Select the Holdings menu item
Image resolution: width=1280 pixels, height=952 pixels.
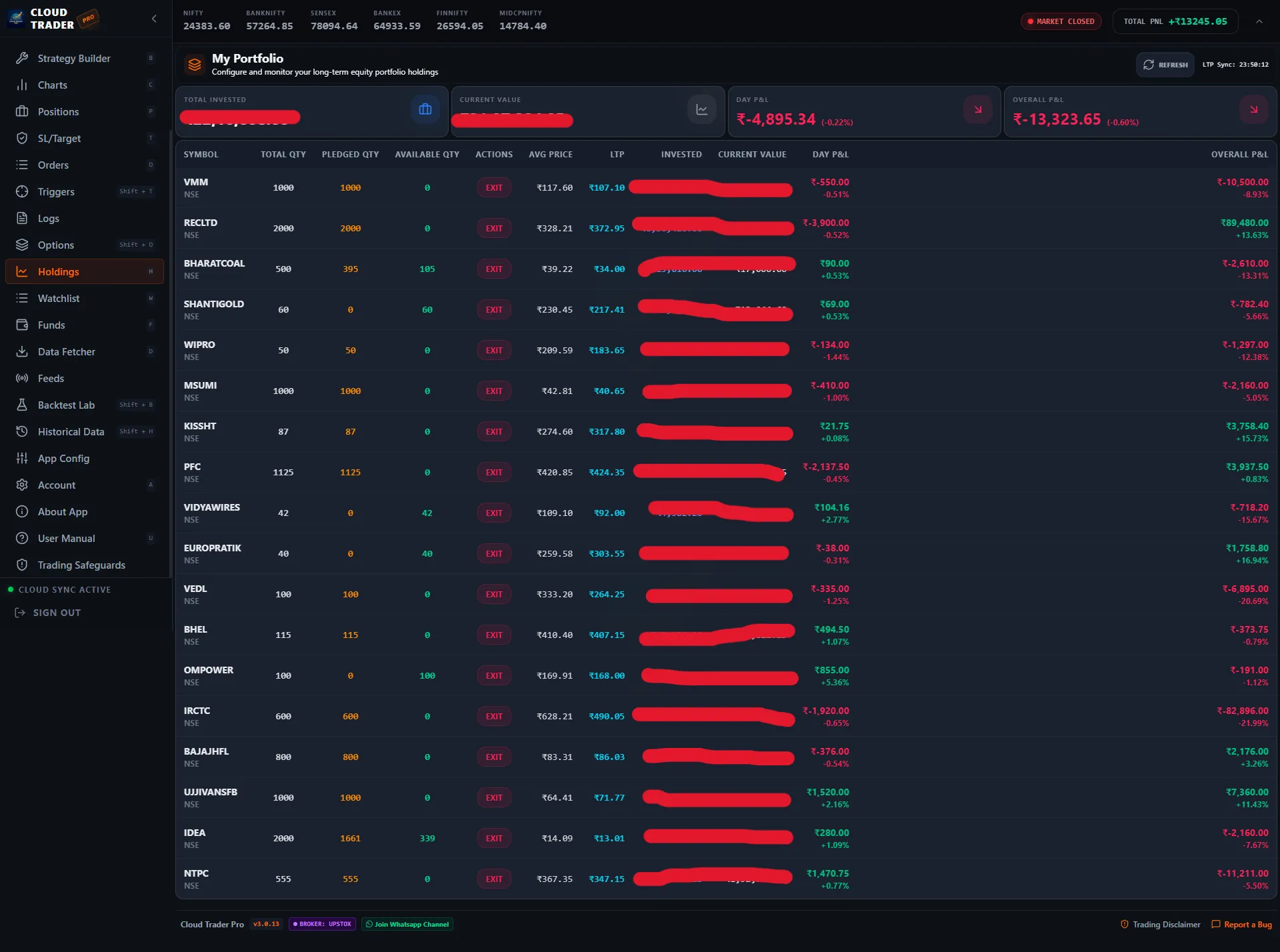click(x=85, y=271)
